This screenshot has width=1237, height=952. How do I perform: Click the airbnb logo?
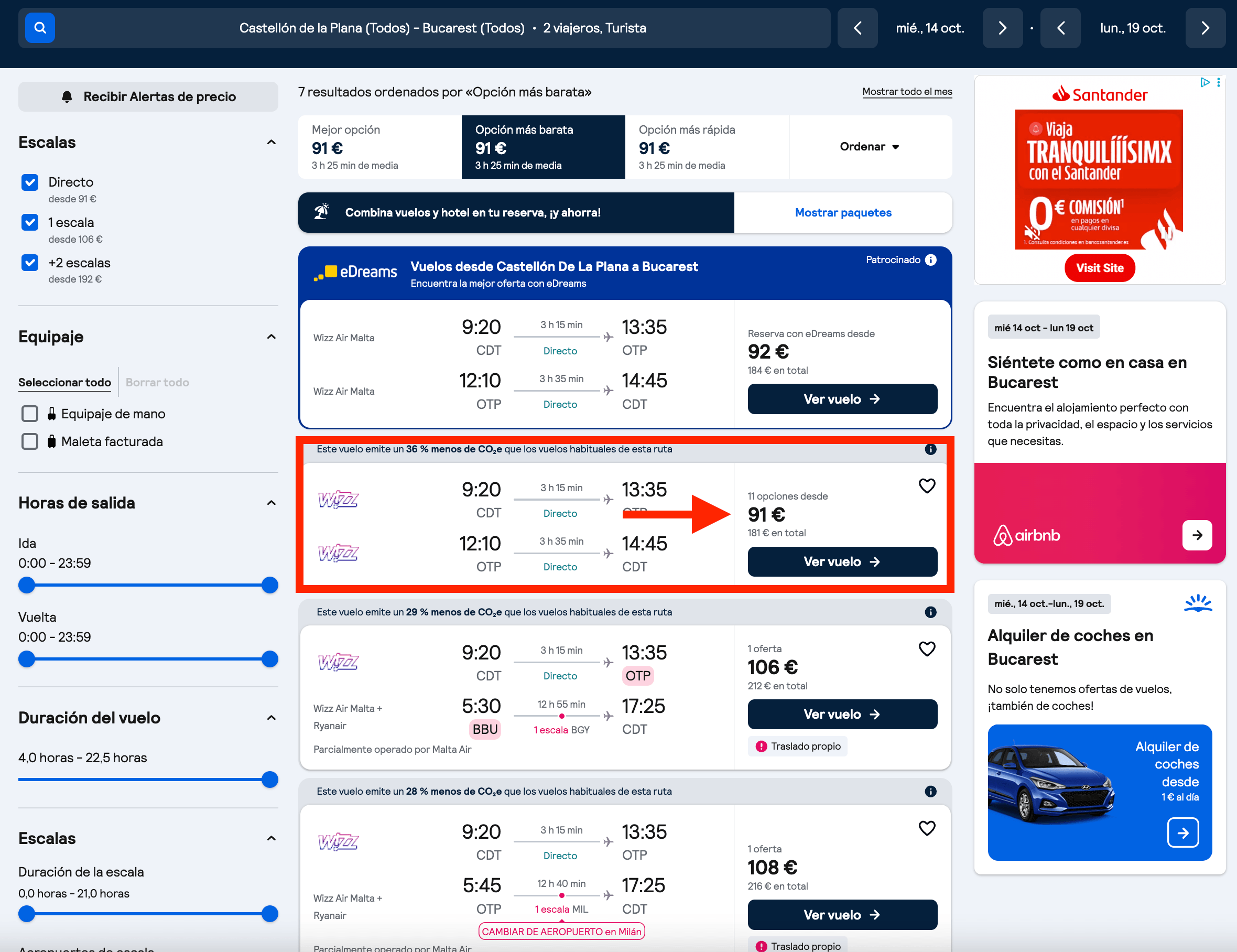(1027, 535)
